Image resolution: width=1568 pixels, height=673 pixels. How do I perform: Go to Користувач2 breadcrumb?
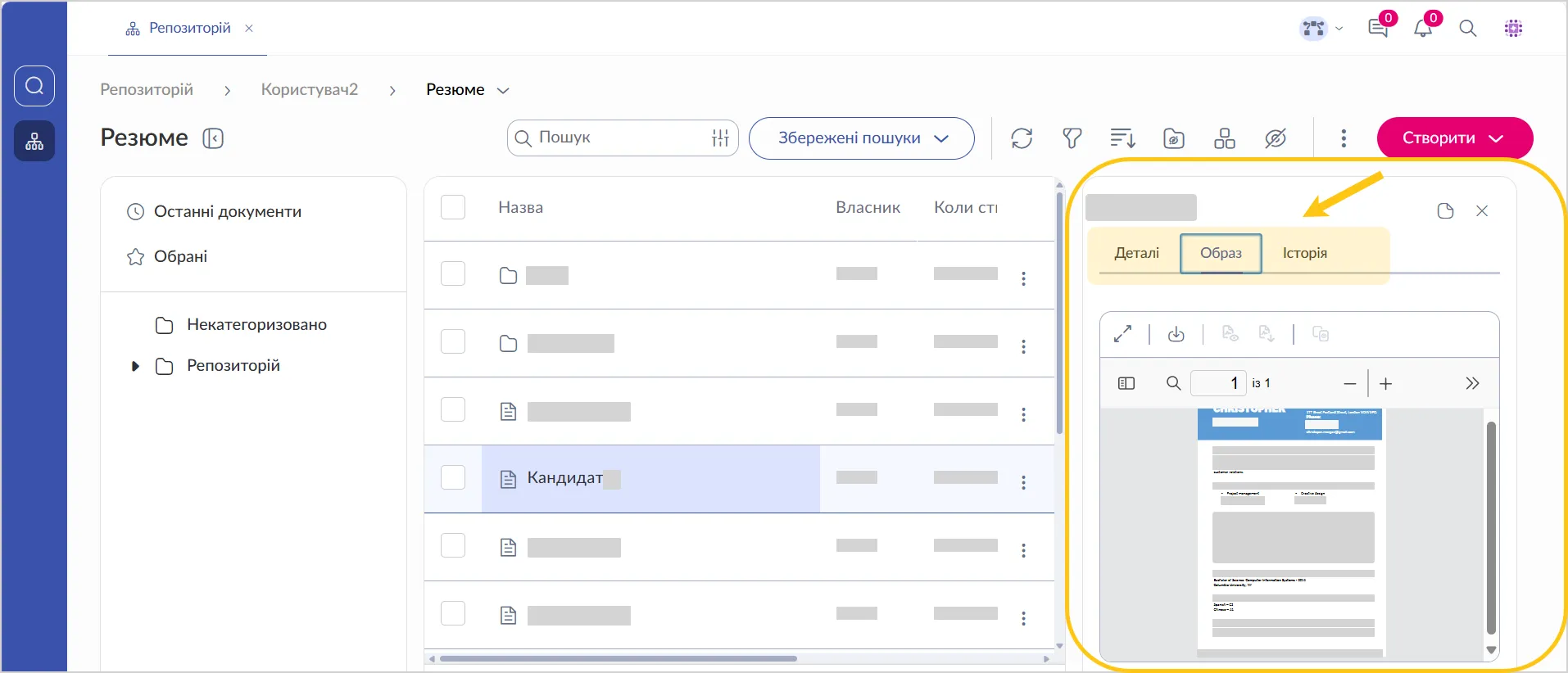point(309,89)
